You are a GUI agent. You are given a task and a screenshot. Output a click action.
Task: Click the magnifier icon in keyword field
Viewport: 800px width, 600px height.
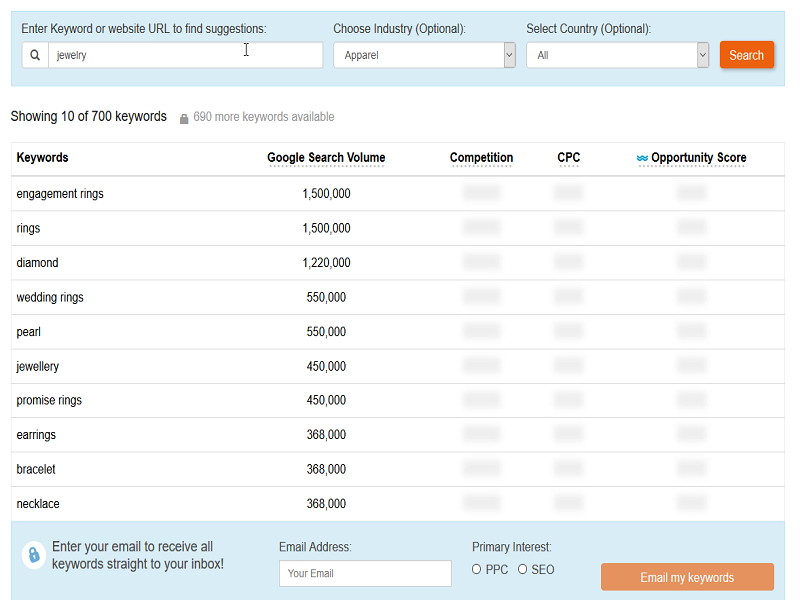click(35, 55)
